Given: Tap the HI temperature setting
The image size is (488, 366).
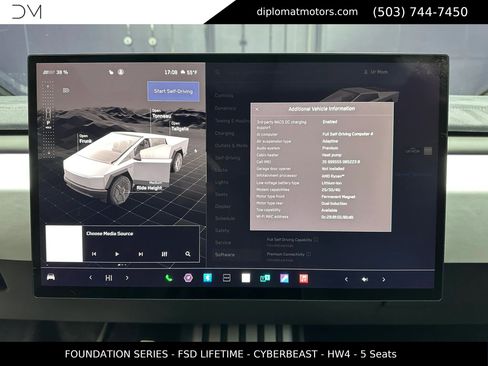Looking at the screenshot, I should 109,278.
